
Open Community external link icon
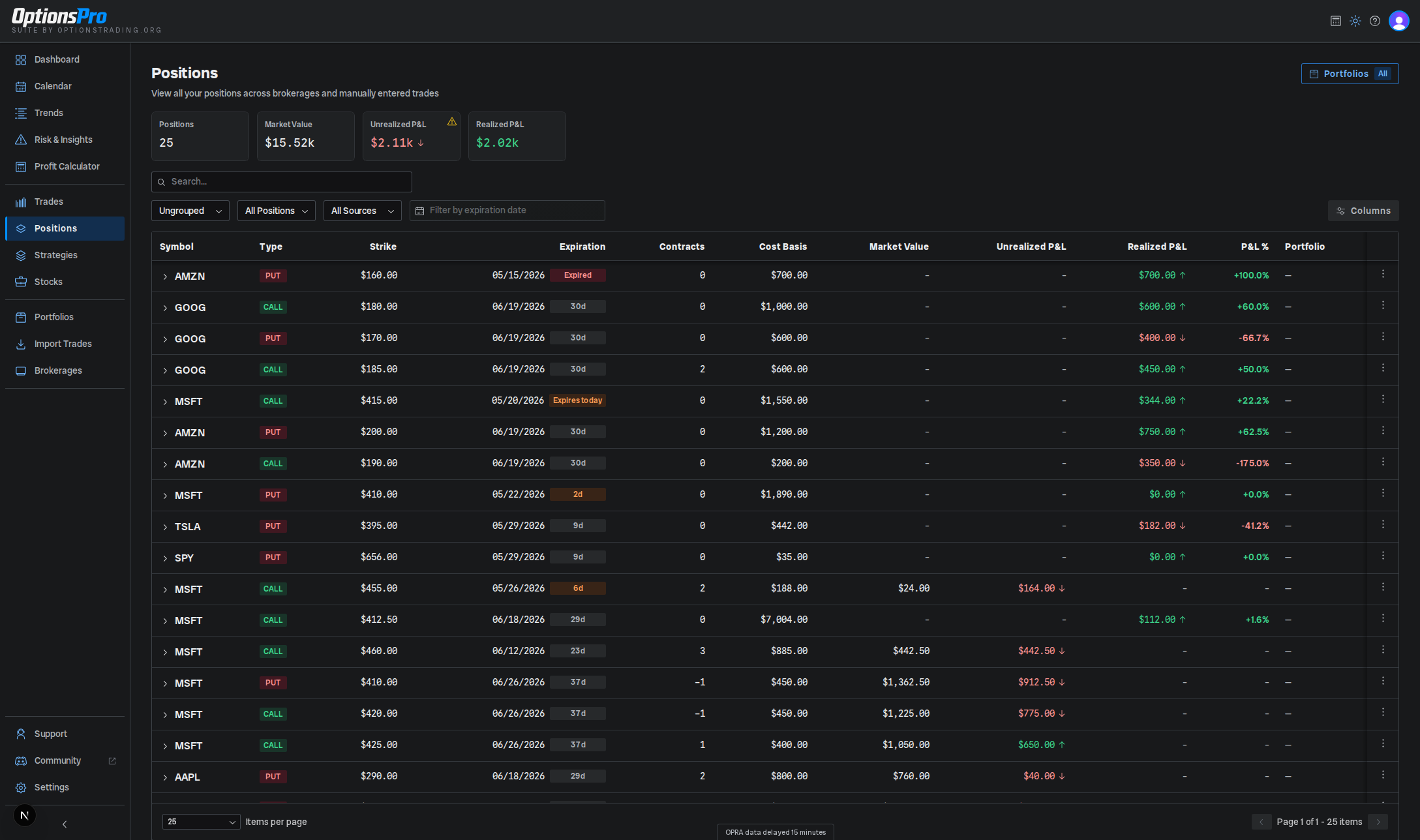coord(112,761)
